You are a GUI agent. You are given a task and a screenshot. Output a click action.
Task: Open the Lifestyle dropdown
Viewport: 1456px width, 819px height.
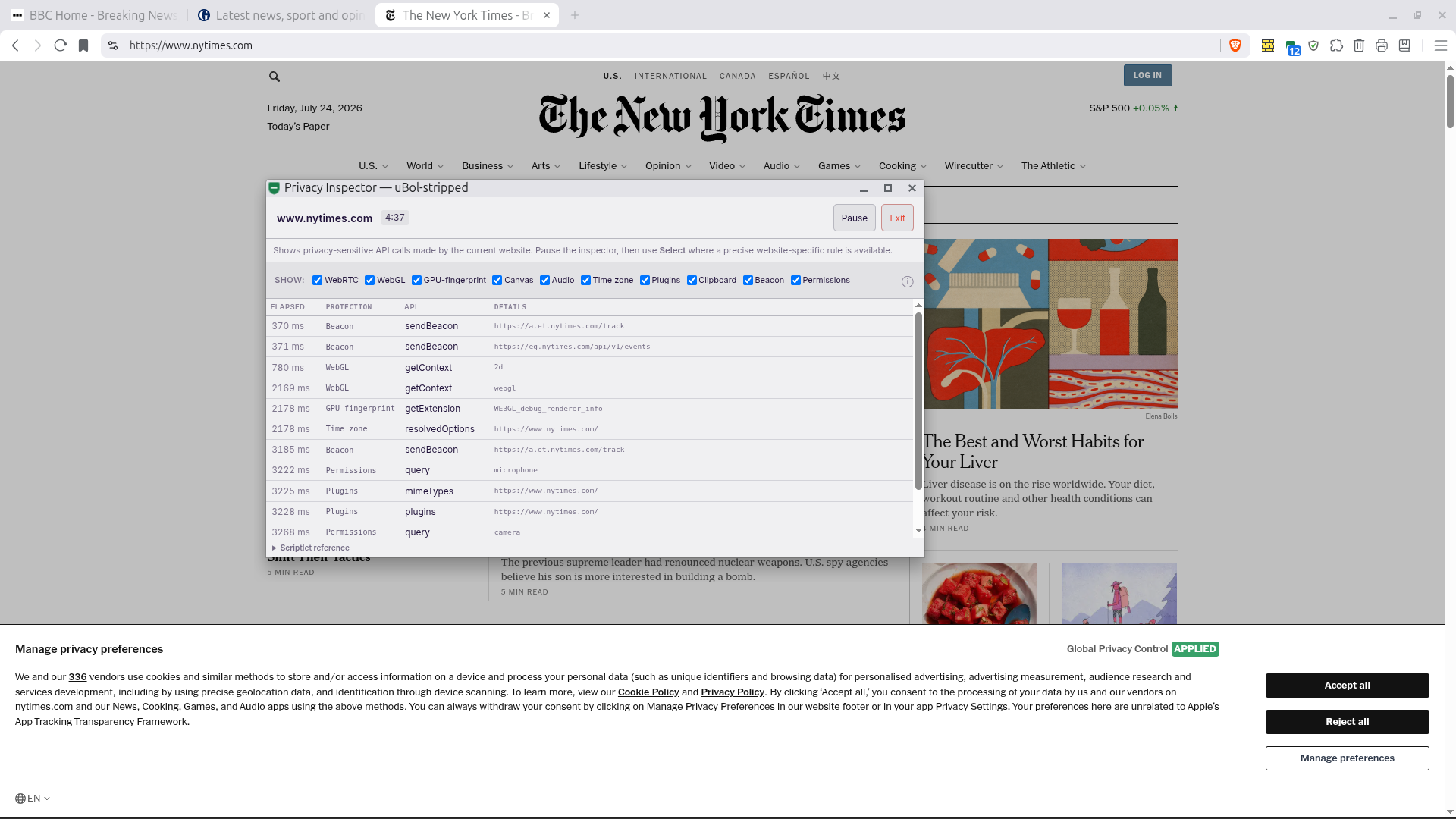(603, 166)
